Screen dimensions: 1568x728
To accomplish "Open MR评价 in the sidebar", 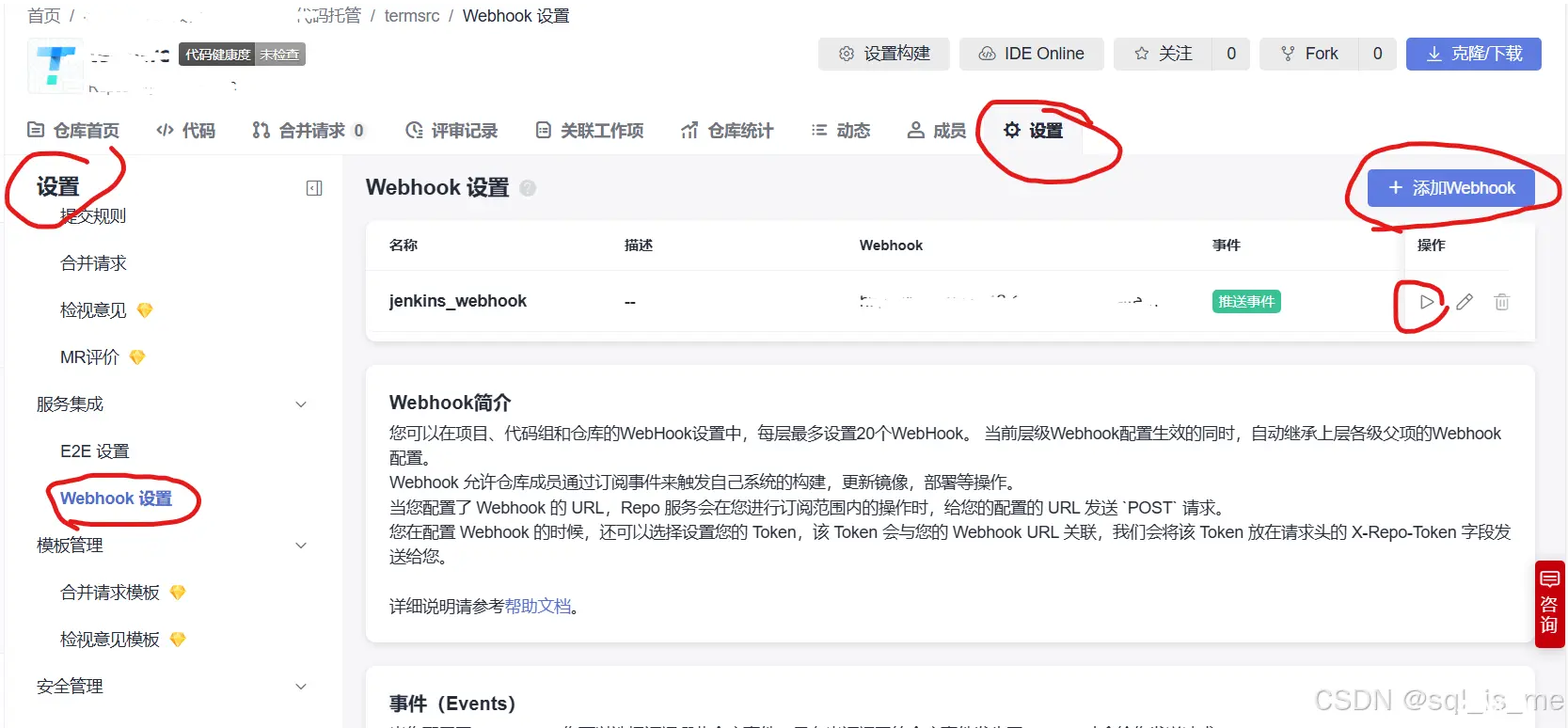I will [x=89, y=356].
